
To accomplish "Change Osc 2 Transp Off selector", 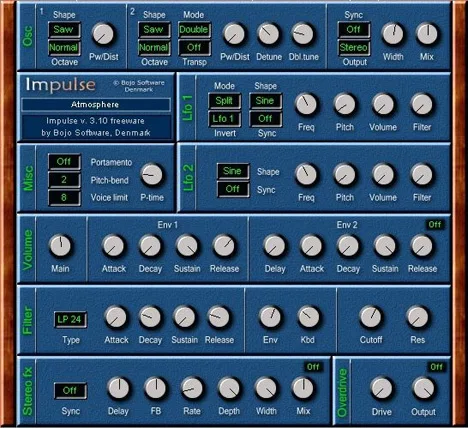I will point(194,48).
